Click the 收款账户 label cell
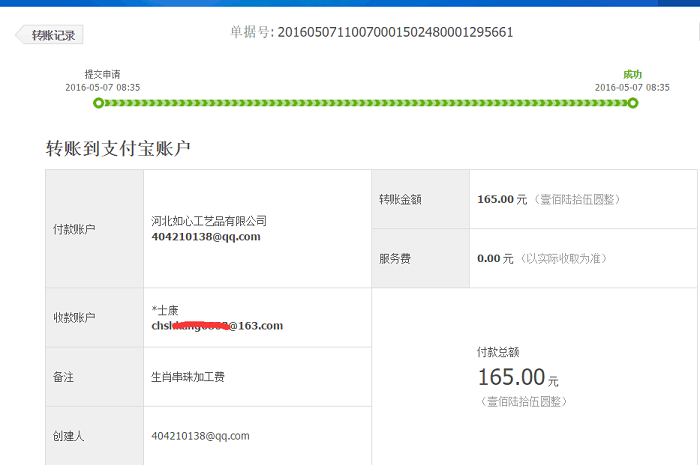Image resolution: width=700 pixels, height=465 pixels. 74,318
